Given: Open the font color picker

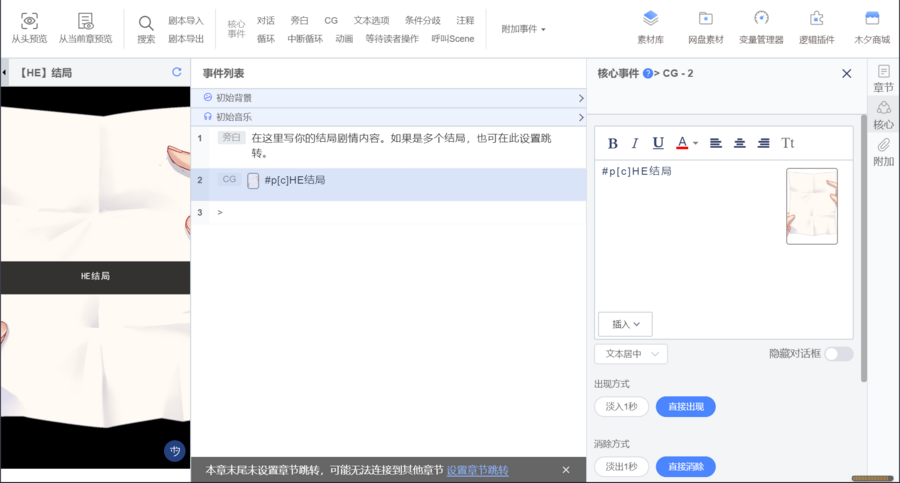Looking at the screenshot, I should click(x=686, y=143).
